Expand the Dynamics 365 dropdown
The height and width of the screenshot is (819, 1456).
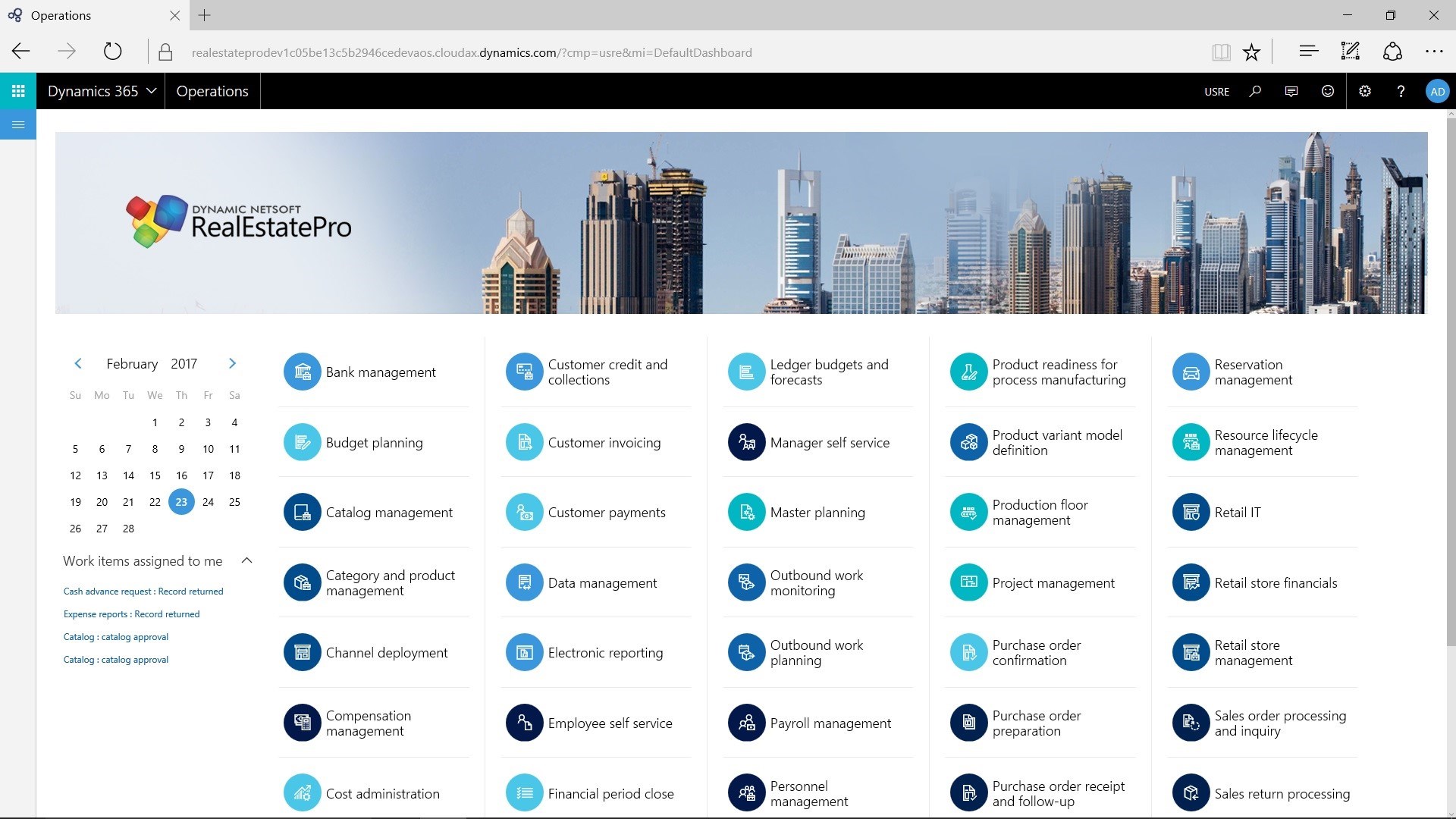click(102, 91)
